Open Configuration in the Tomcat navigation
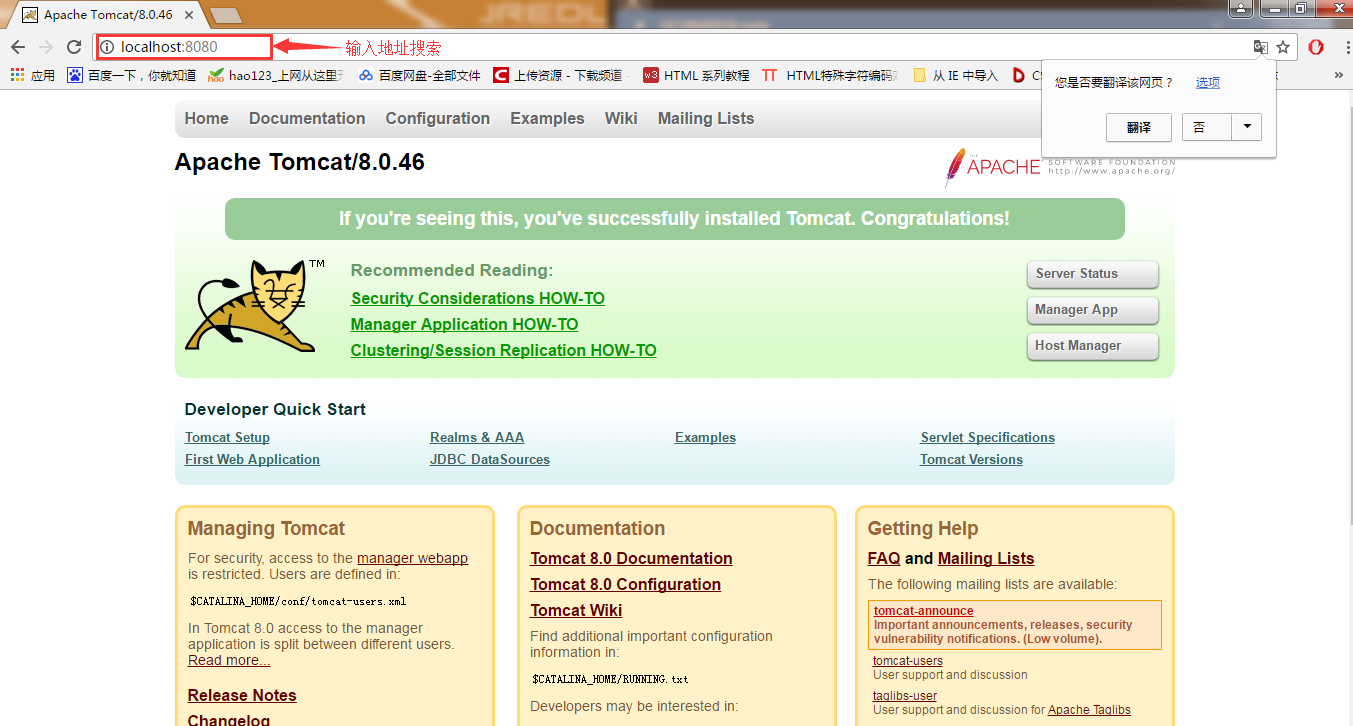The height and width of the screenshot is (726, 1353). [438, 118]
